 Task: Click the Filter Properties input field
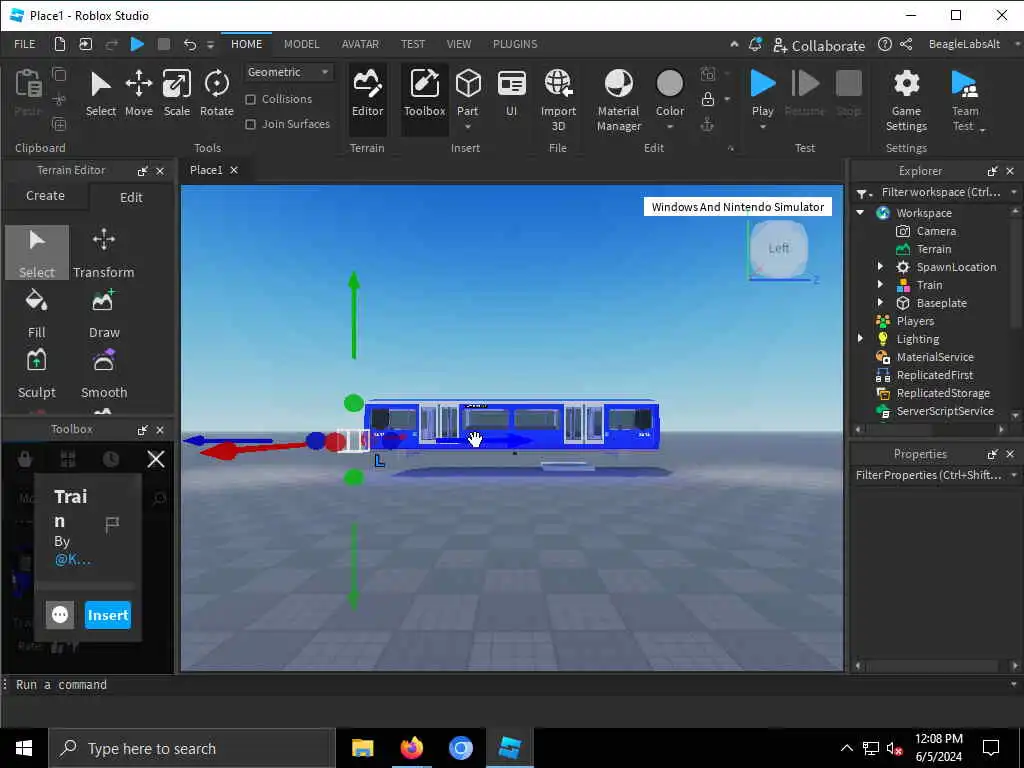point(929,475)
